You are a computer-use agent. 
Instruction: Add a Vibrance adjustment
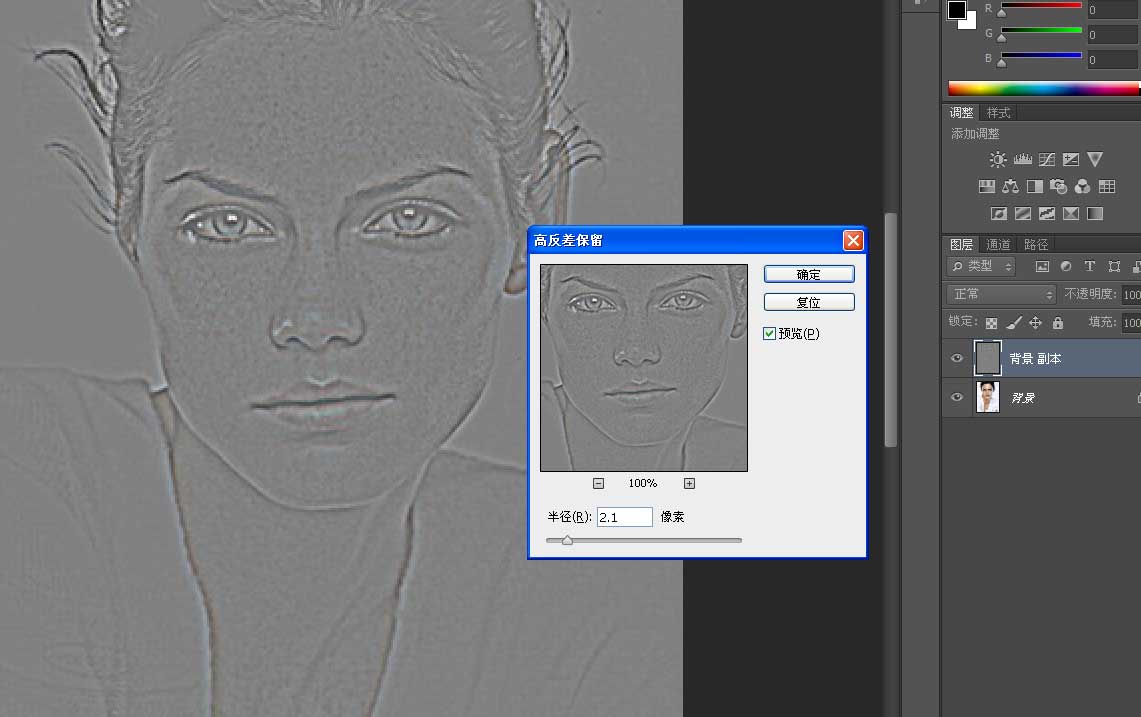click(x=1094, y=159)
